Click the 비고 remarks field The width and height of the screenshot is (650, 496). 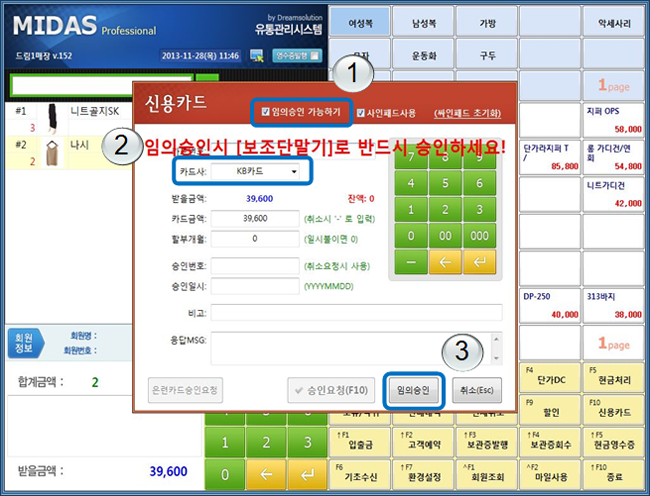click(357, 312)
